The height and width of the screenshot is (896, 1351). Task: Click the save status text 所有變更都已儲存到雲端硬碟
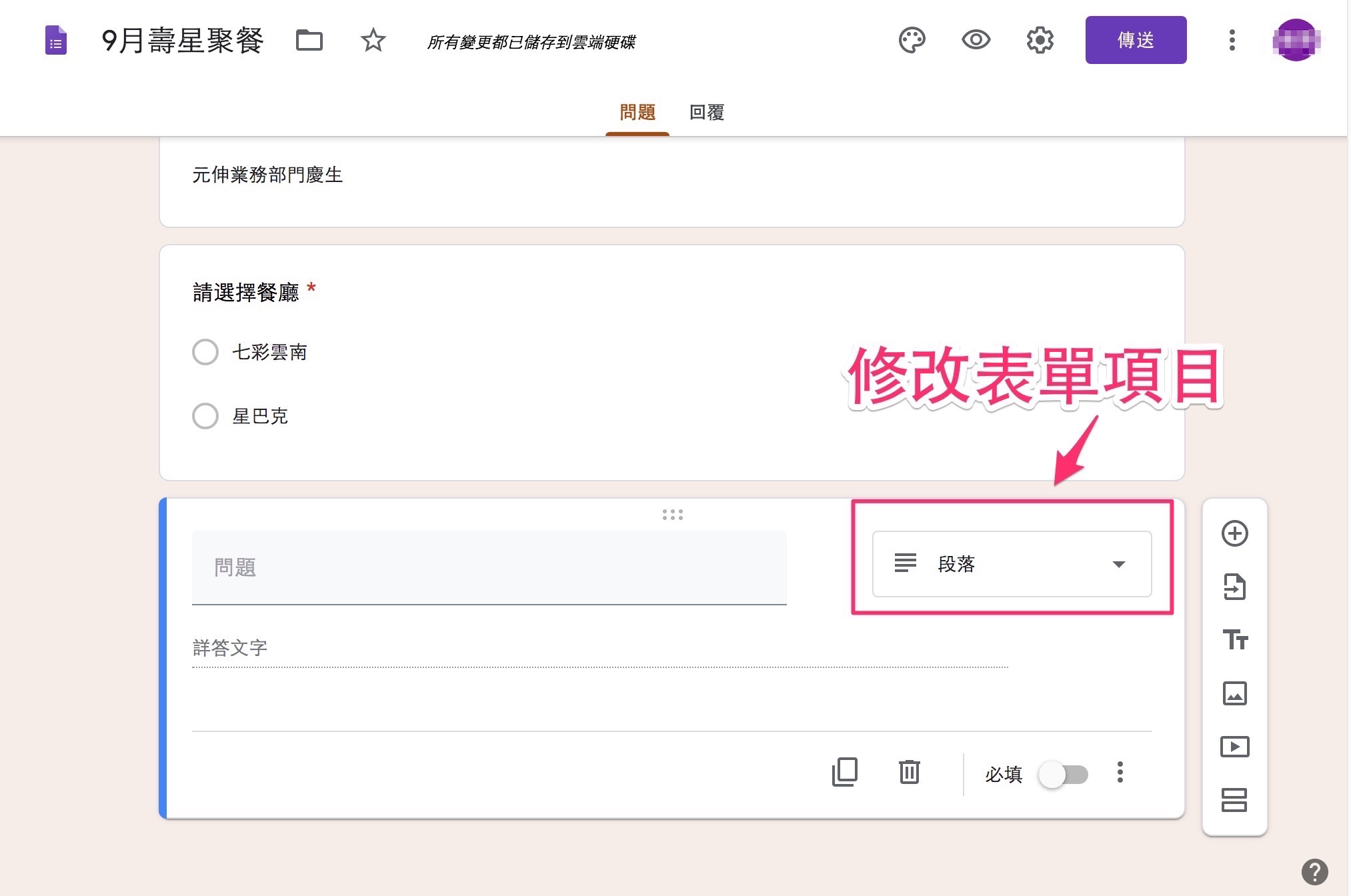(x=531, y=43)
